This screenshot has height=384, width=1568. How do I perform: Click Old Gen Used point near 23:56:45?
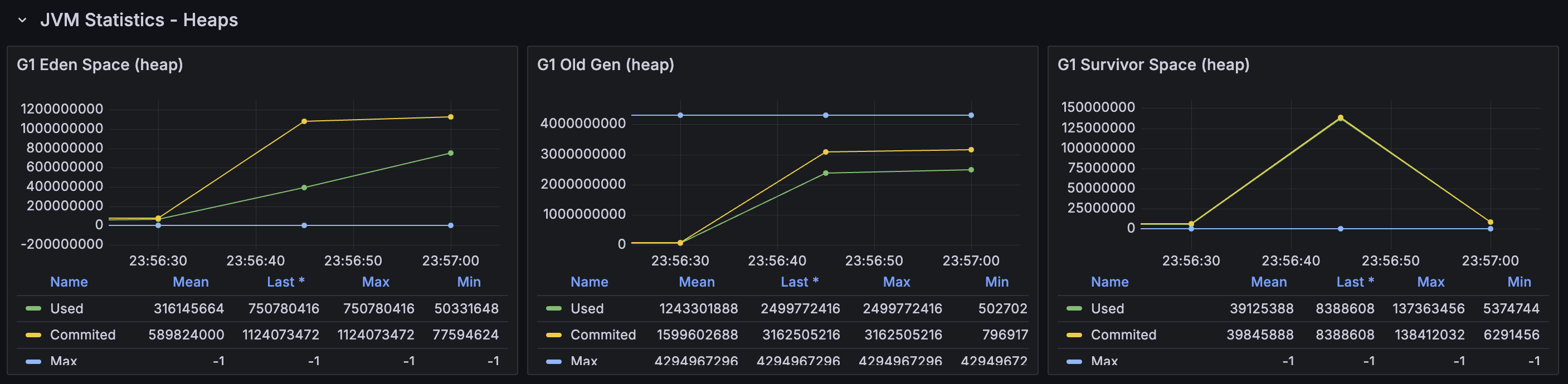point(825,173)
